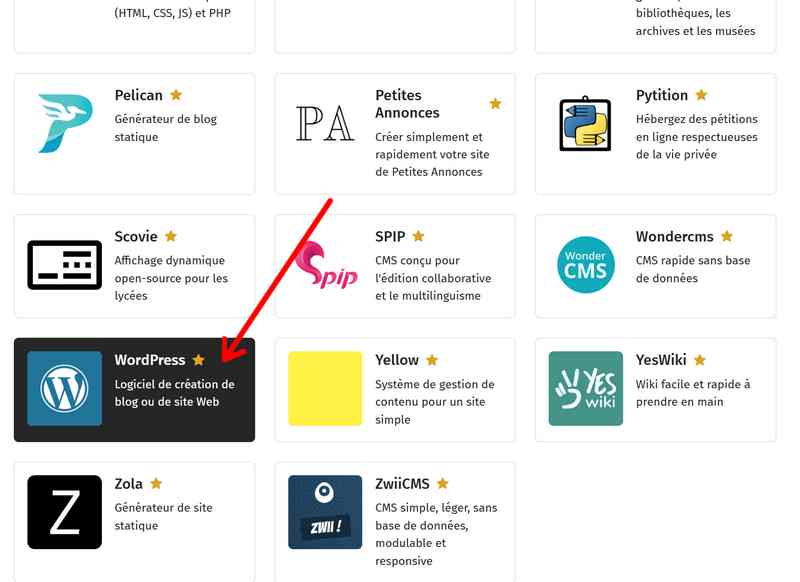Toggle the star next to WordPress
This screenshot has height=582, width=800.
[198, 360]
